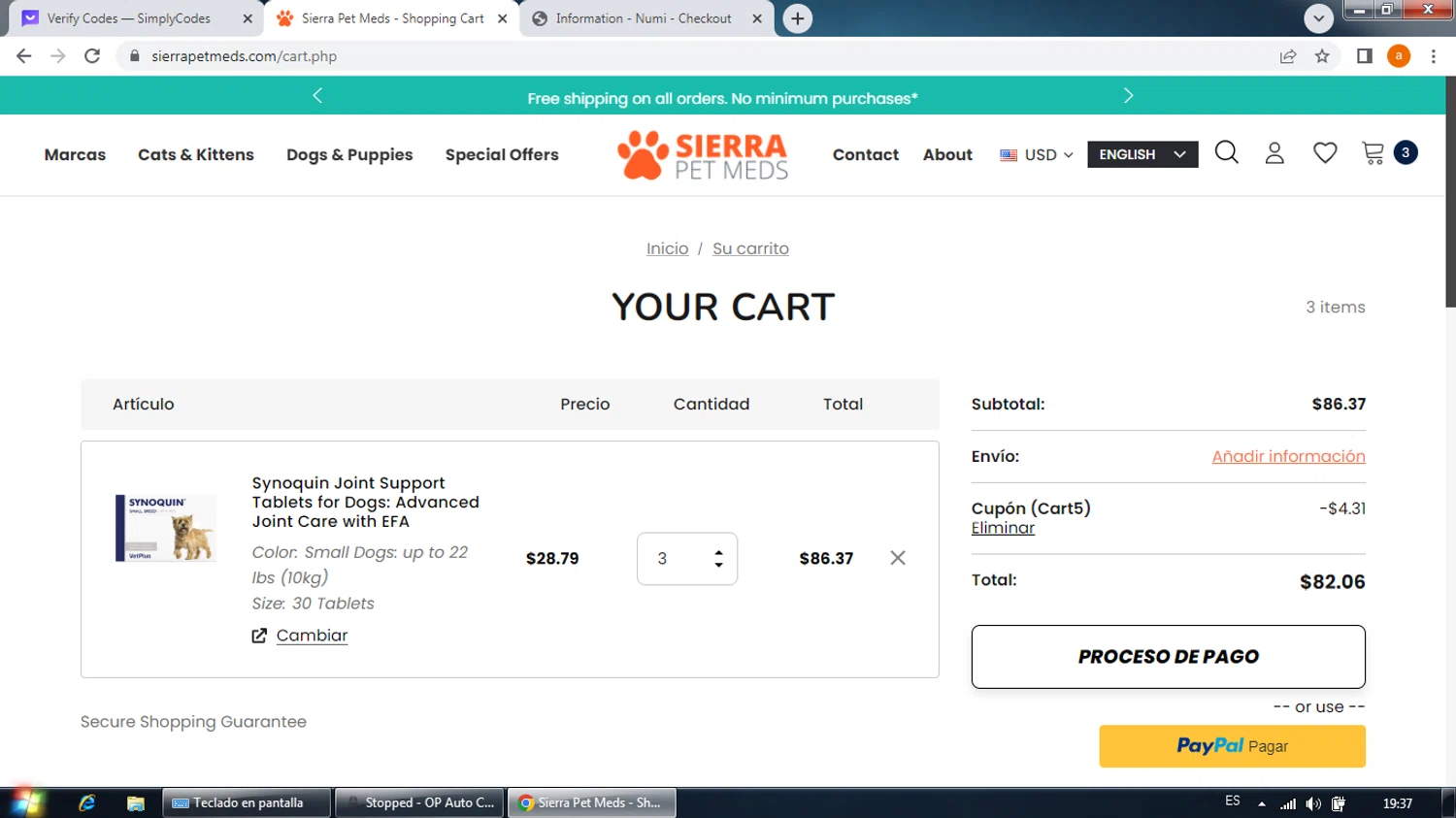Open the Marcas menu
The image size is (1456, 818).
[75, 154]
